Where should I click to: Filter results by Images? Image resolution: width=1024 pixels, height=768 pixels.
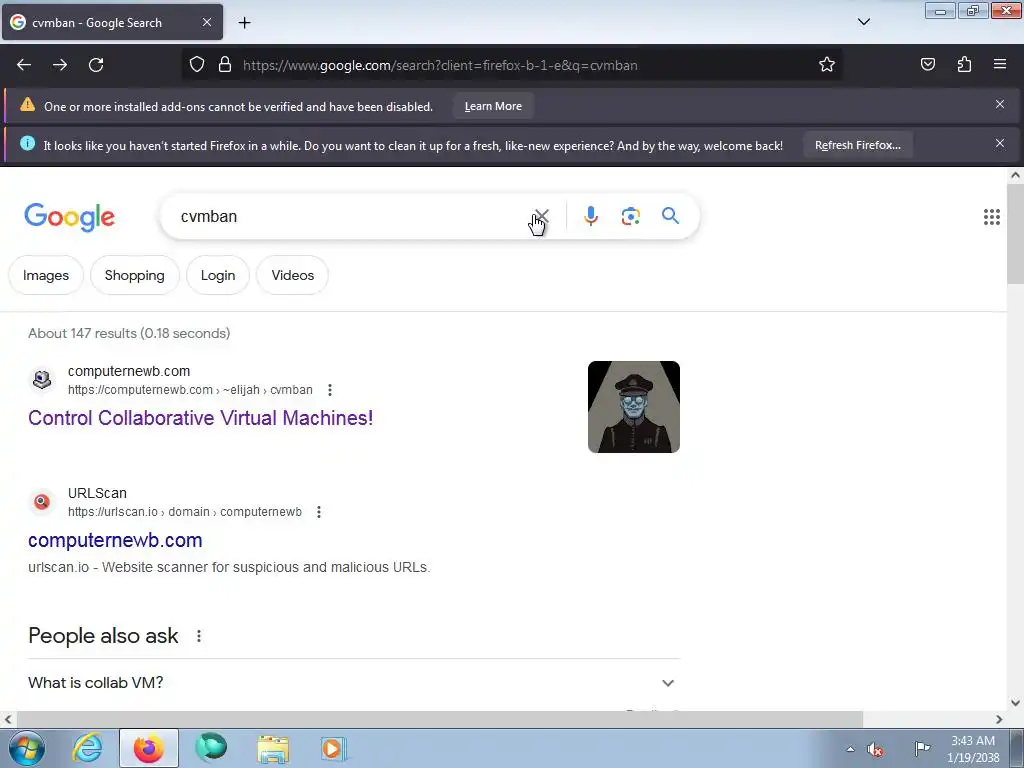pyautogui.click(x=46, y=275)
